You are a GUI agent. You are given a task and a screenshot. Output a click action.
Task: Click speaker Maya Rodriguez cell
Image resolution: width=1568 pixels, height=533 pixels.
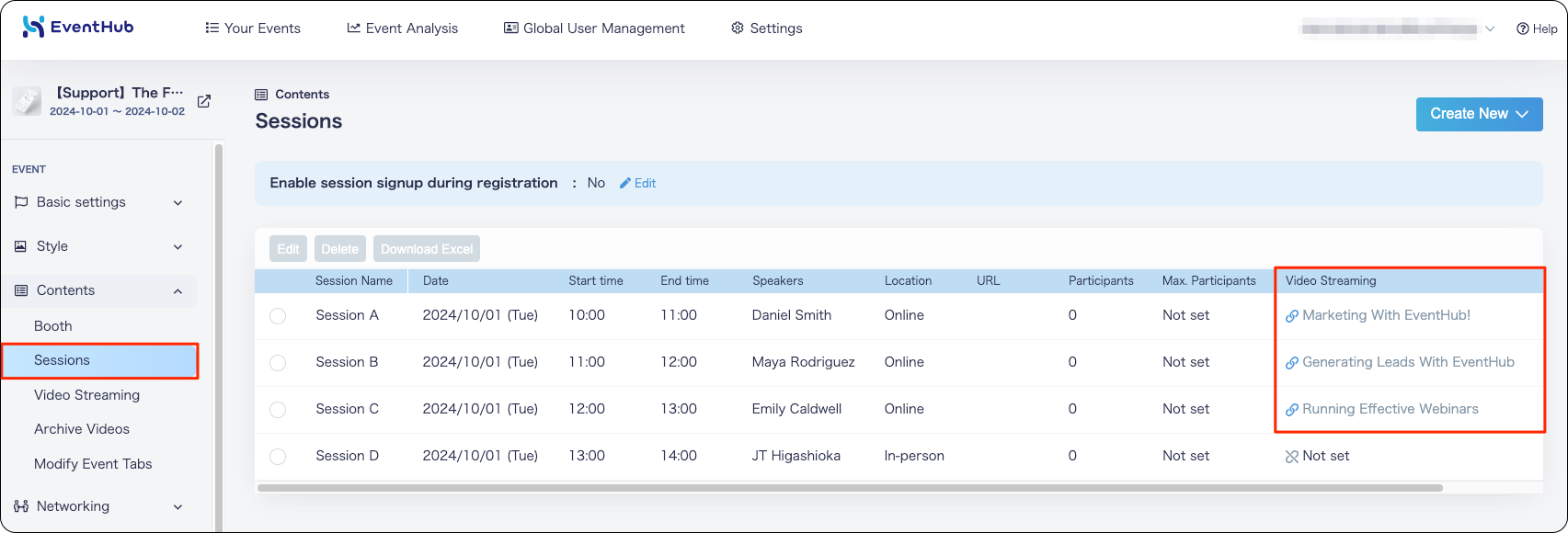(x=804, y=362)
